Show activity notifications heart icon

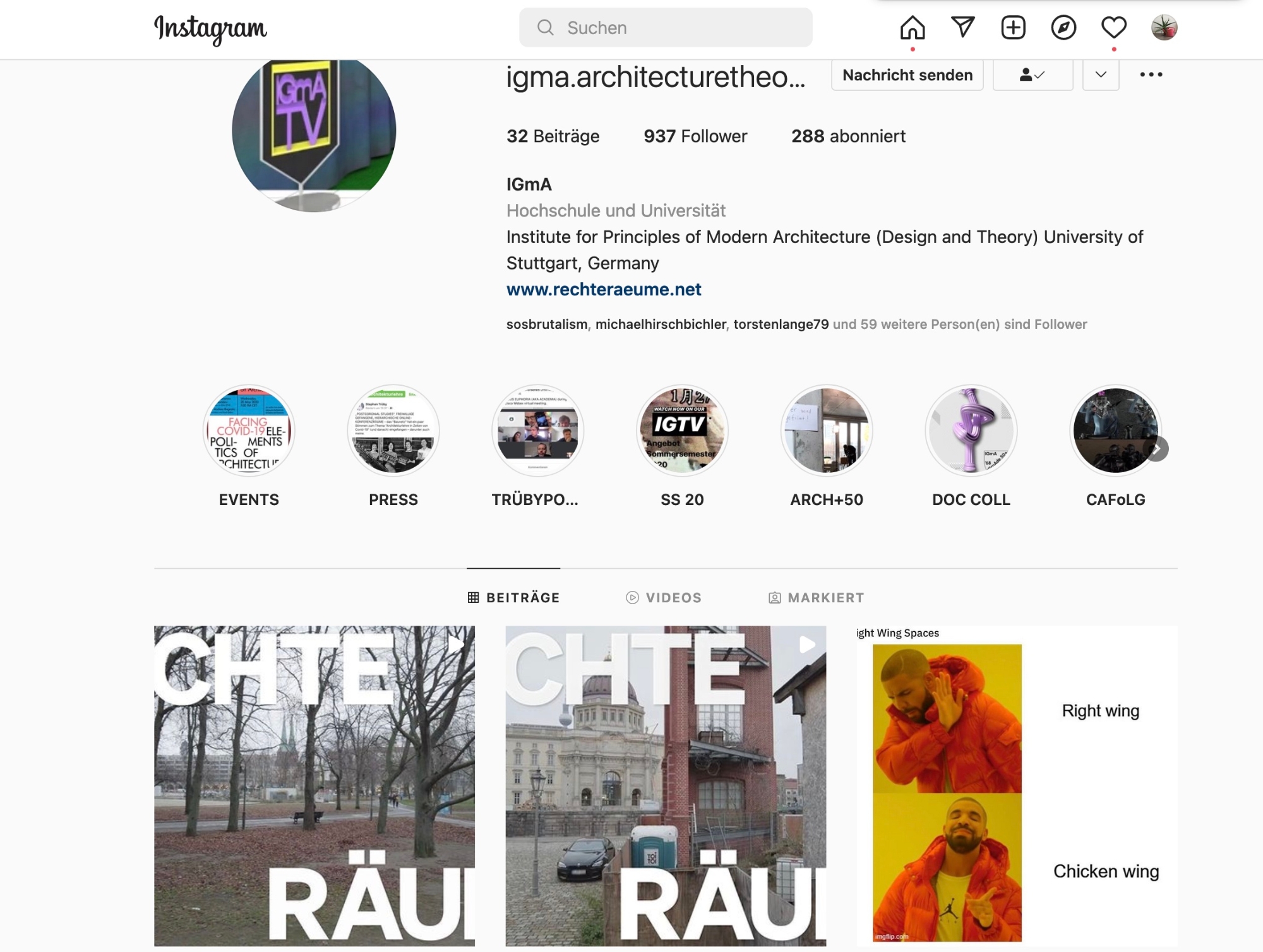[1114, 28]
